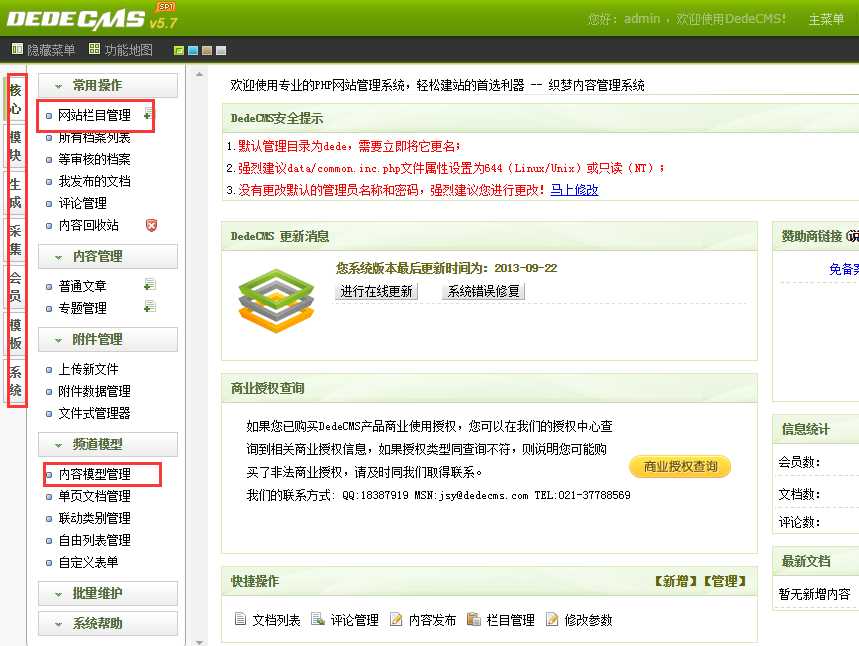
Task: Switch to the 模块 side tab
Action: pos(15,146)
